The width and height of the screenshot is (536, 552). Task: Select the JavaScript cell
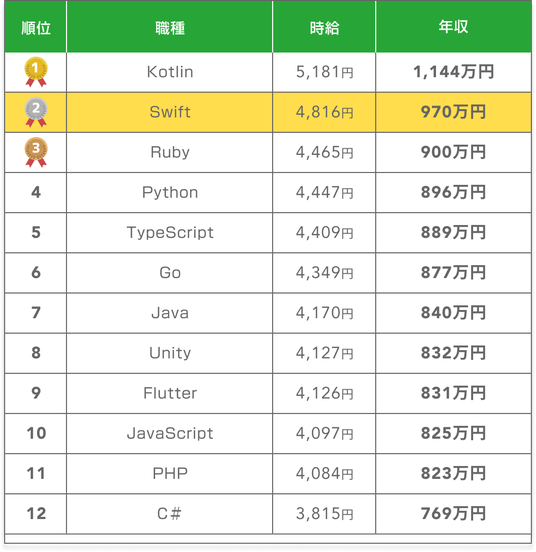tap(170, 433)
